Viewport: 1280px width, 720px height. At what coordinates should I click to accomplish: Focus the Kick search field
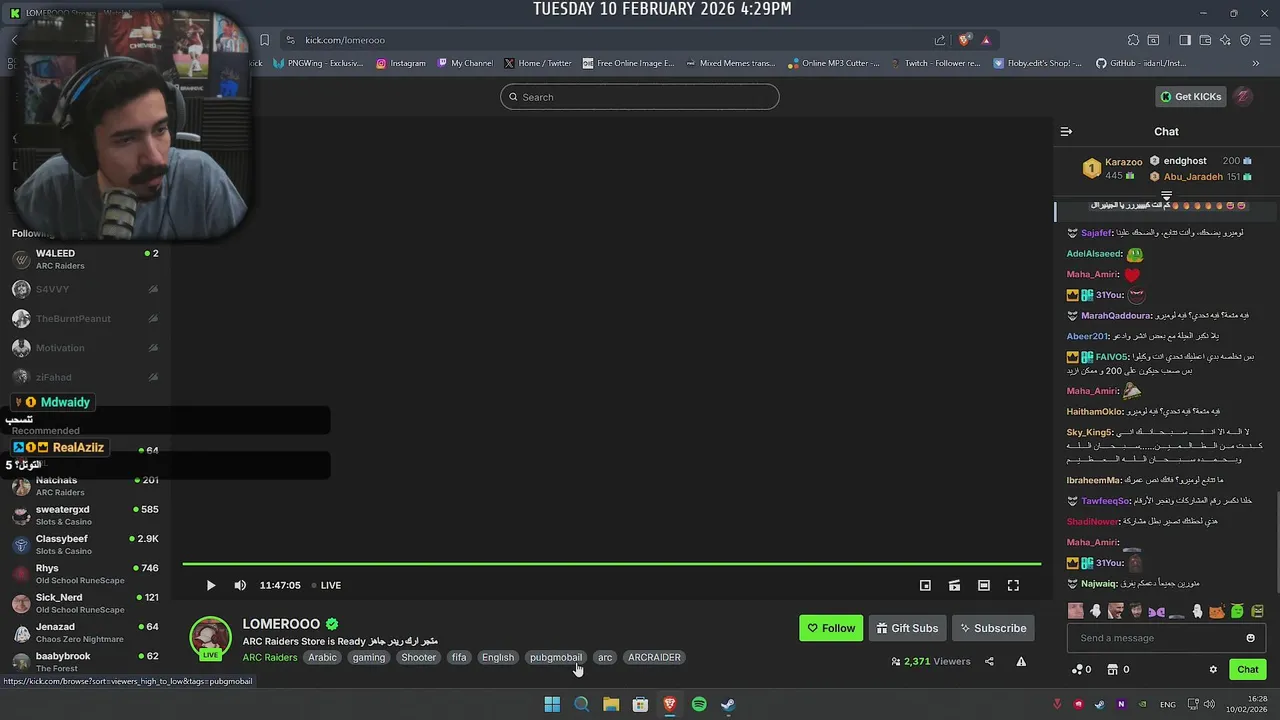tap(640, 97)
